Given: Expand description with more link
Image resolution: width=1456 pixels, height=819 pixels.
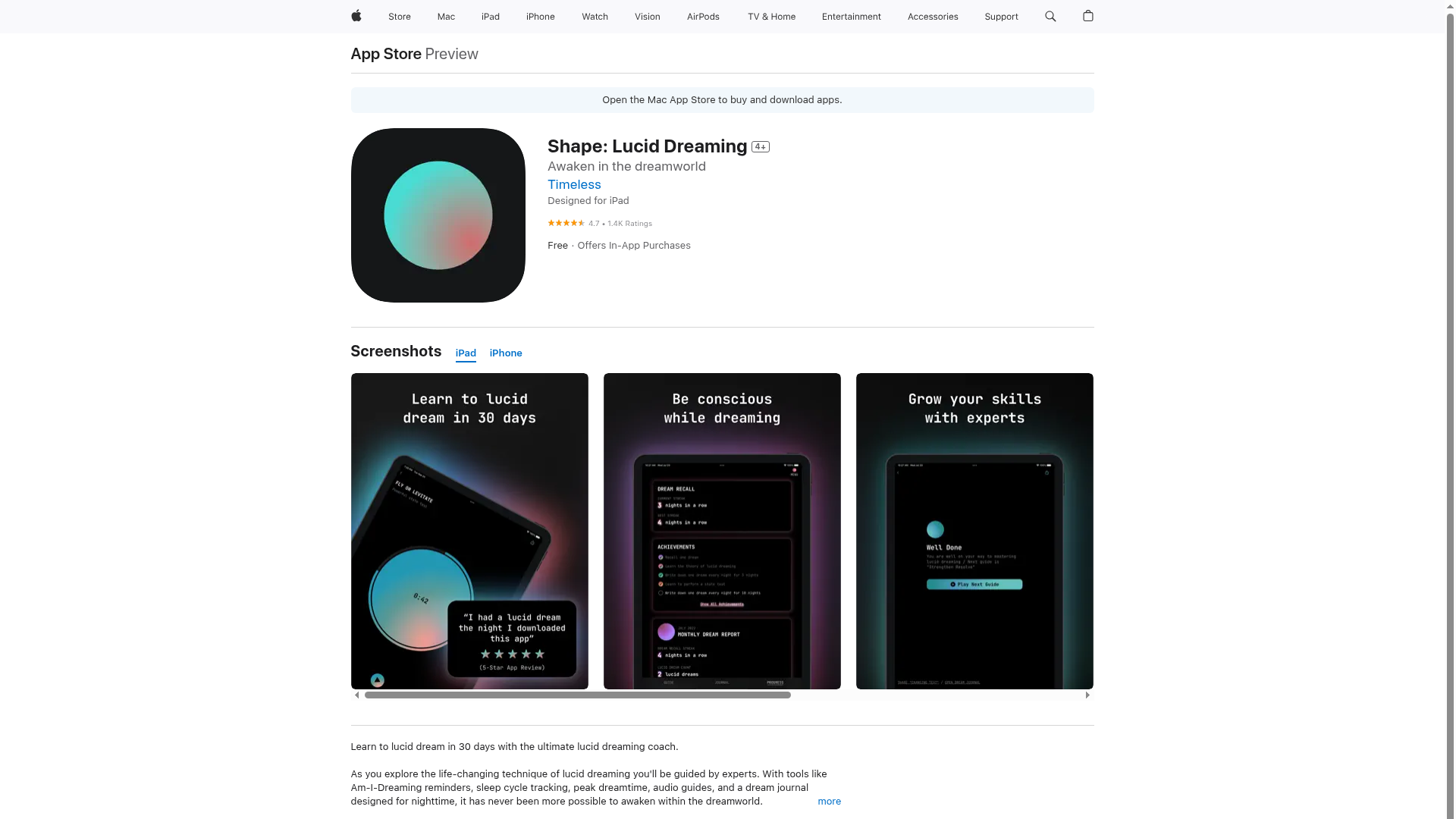Looking at the screenshot, I should pyautogui.click(x=829, y=802).
